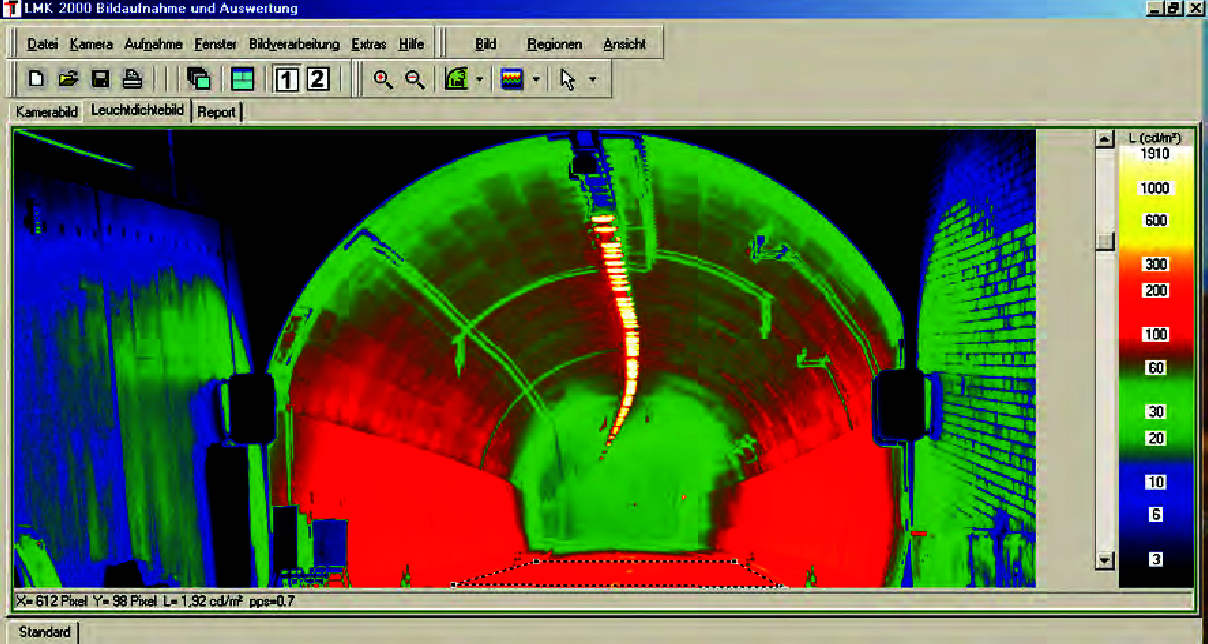This screenshot has height=644, width=1208.
Task: Click the tile windows icon
Action: point(242,79)
